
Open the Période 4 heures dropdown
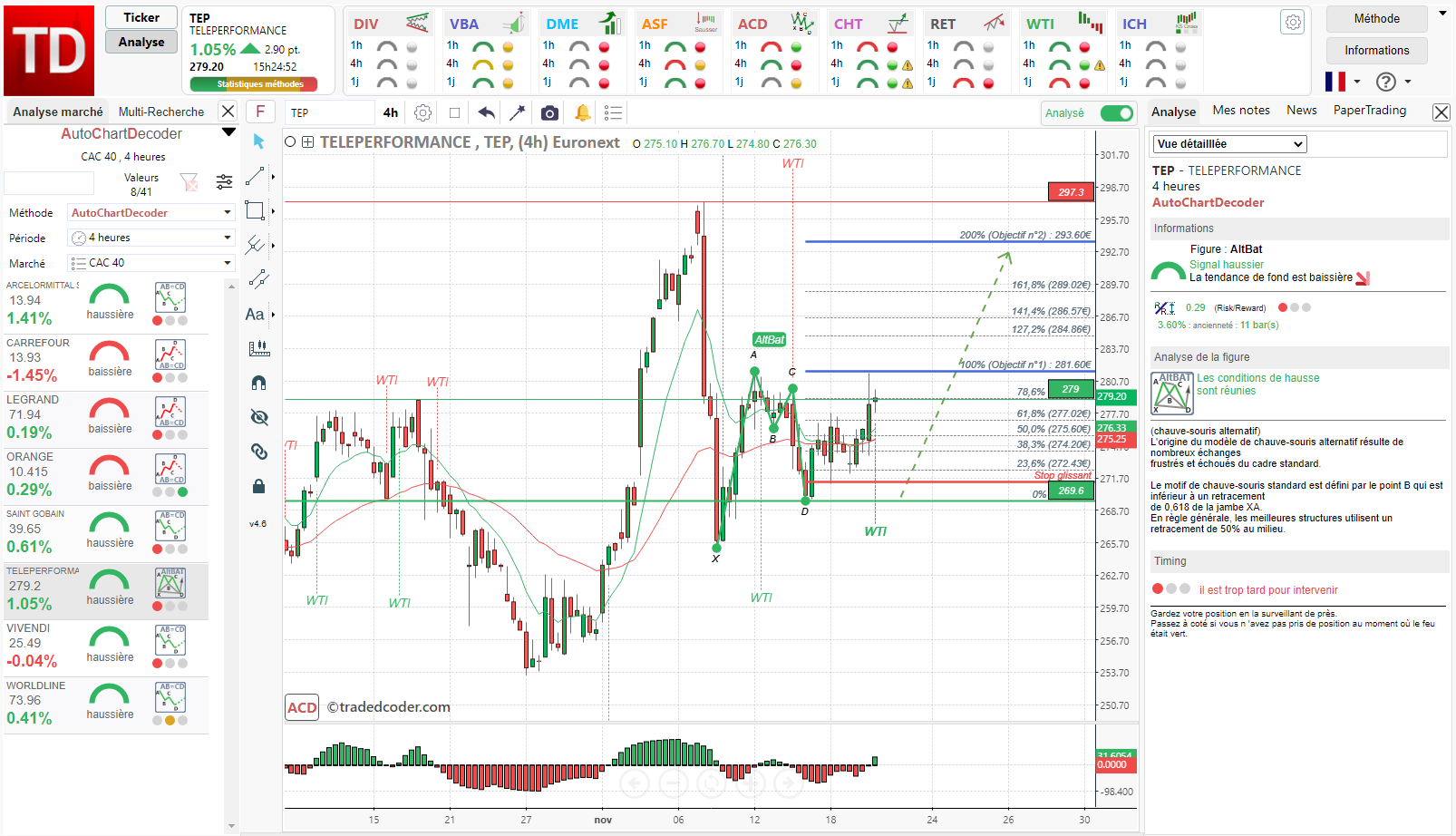click(151, 238)
